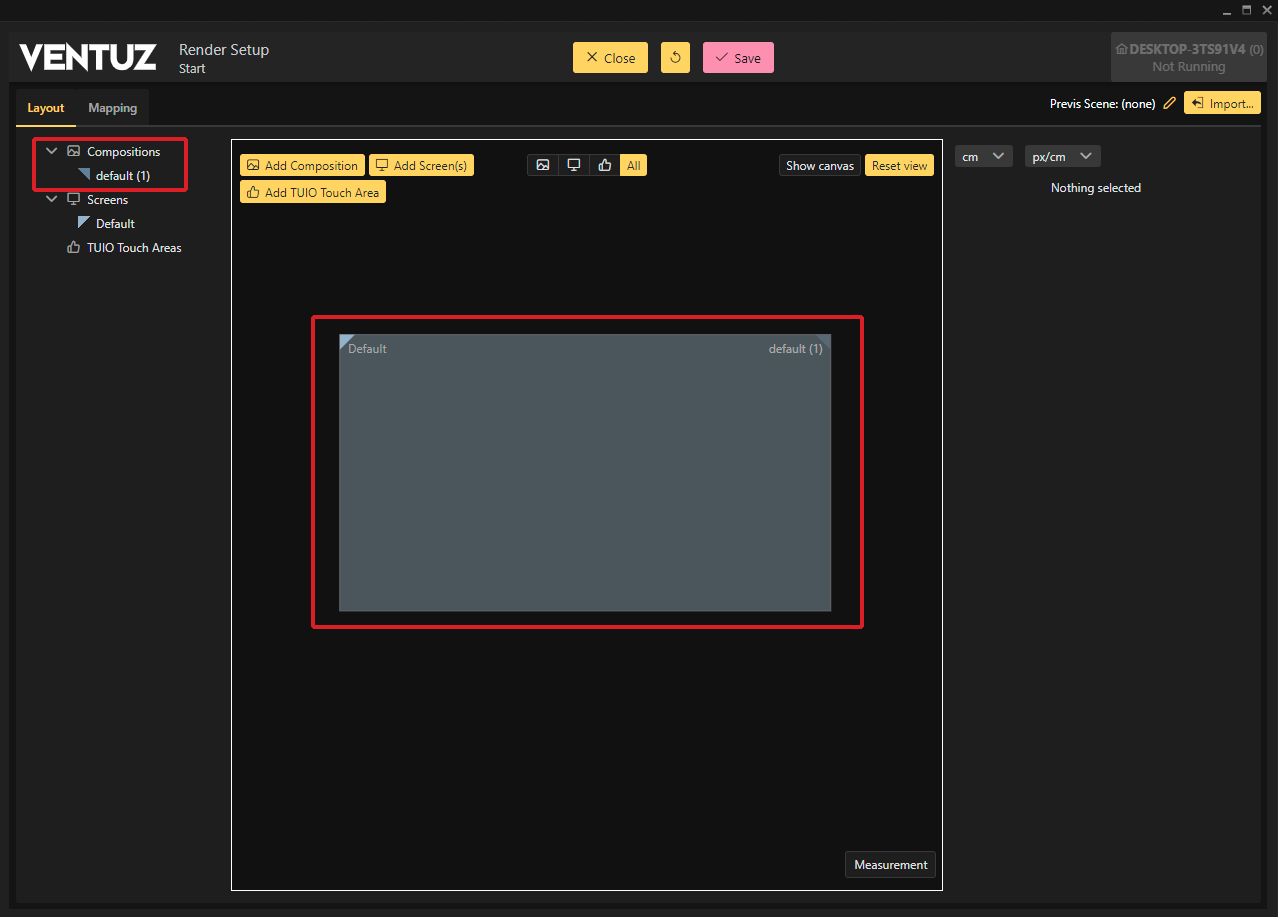Toggle the Measurement button

pyautogui.click(x=890, y=865)
